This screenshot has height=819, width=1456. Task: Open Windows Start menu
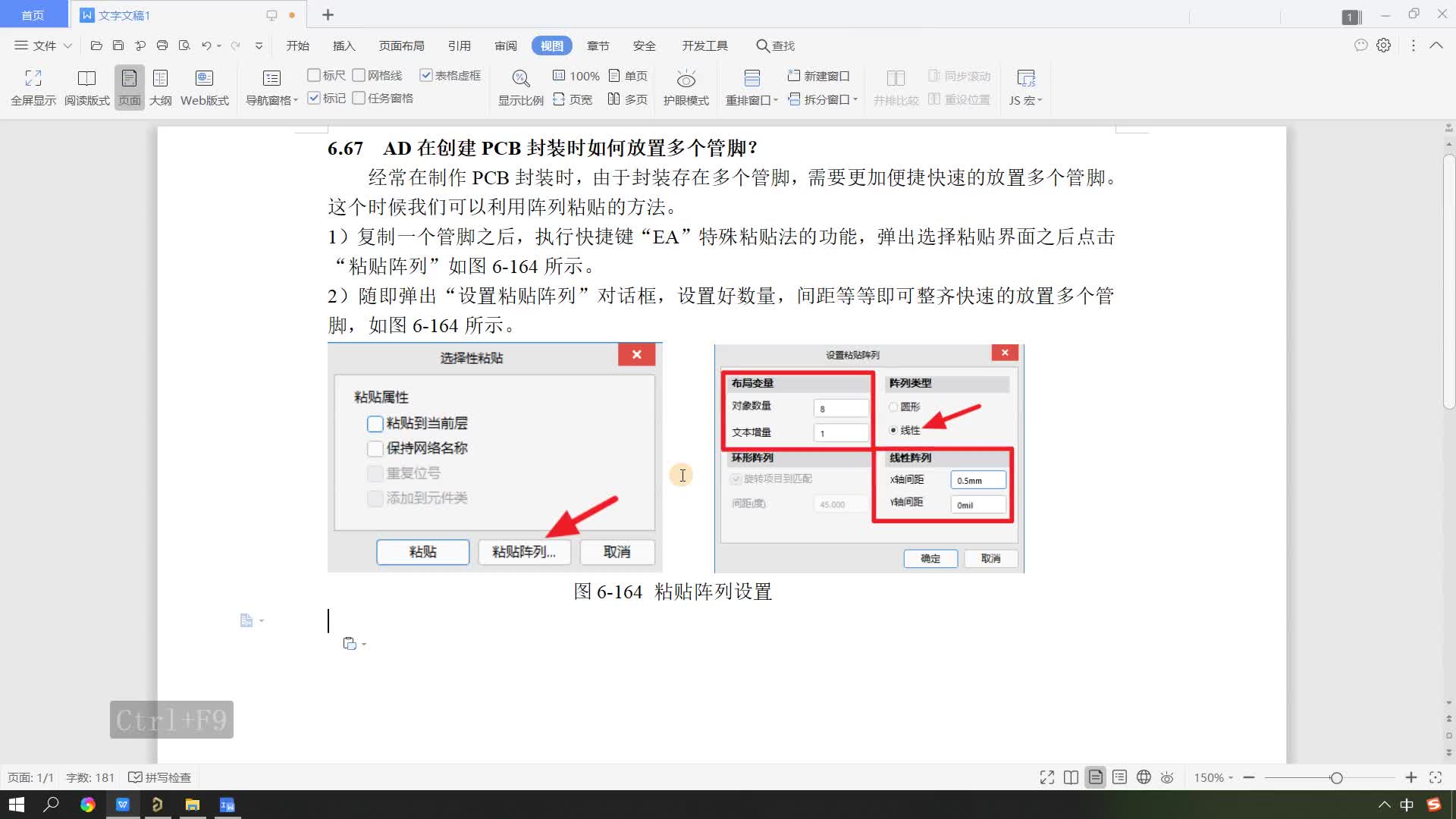[x=16, y=805]
